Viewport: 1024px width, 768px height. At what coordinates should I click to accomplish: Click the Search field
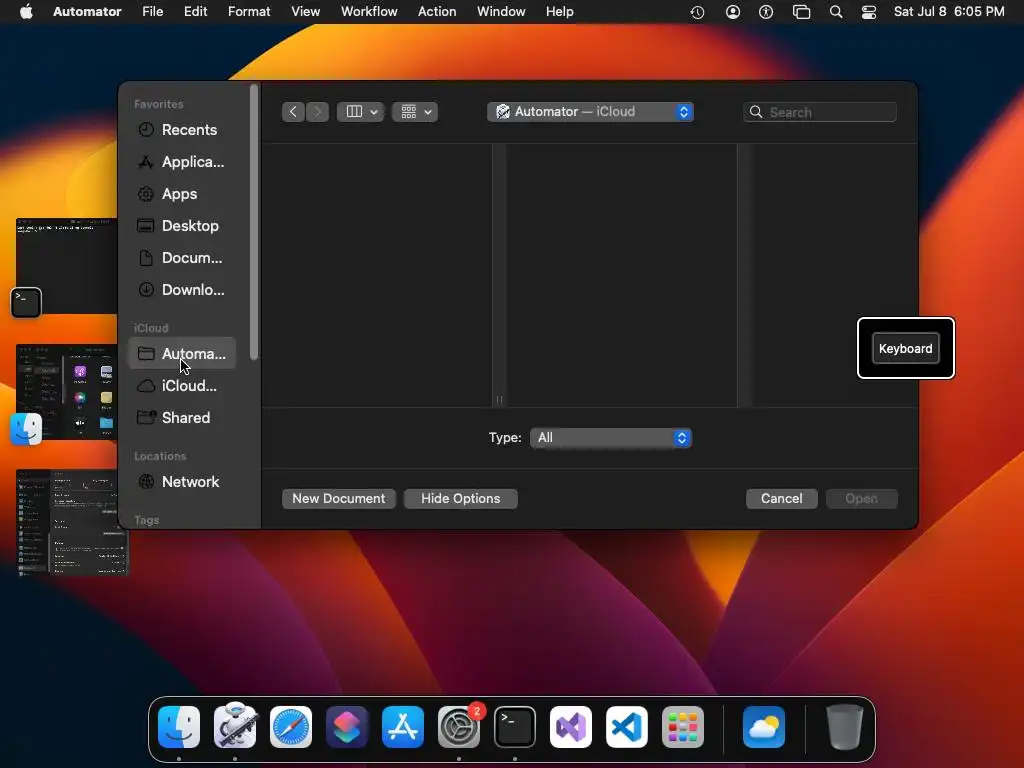820,112
